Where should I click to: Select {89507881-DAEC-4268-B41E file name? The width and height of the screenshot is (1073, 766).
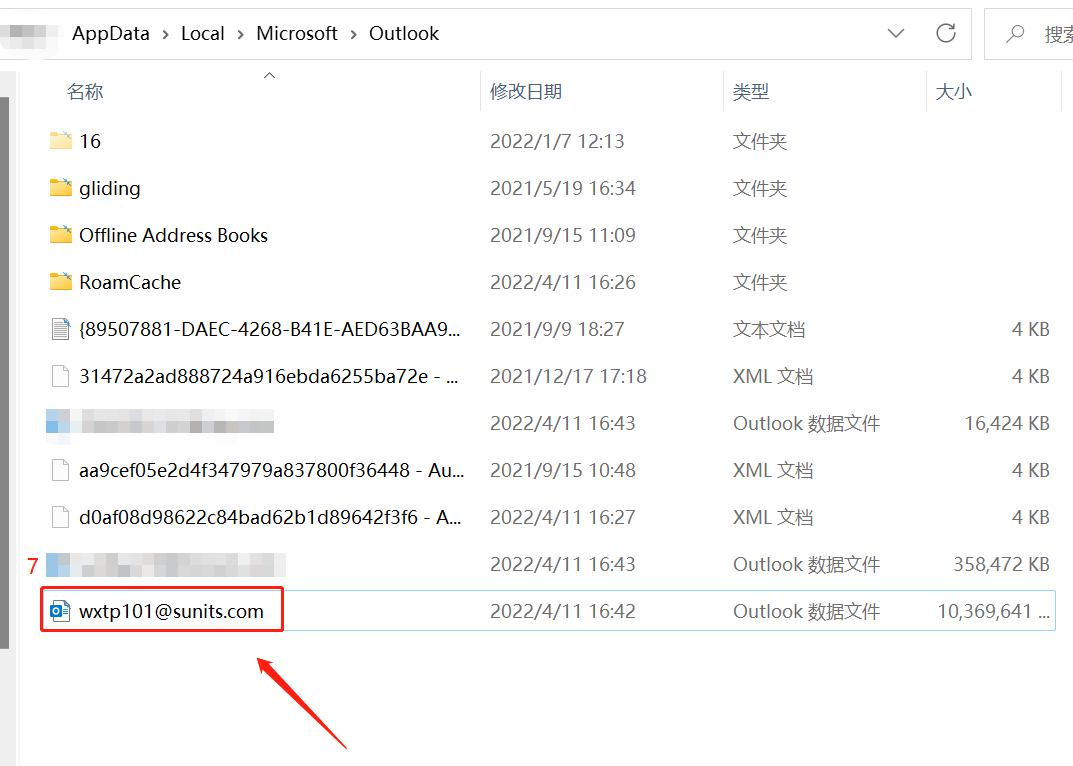click(x=270, y=329)
